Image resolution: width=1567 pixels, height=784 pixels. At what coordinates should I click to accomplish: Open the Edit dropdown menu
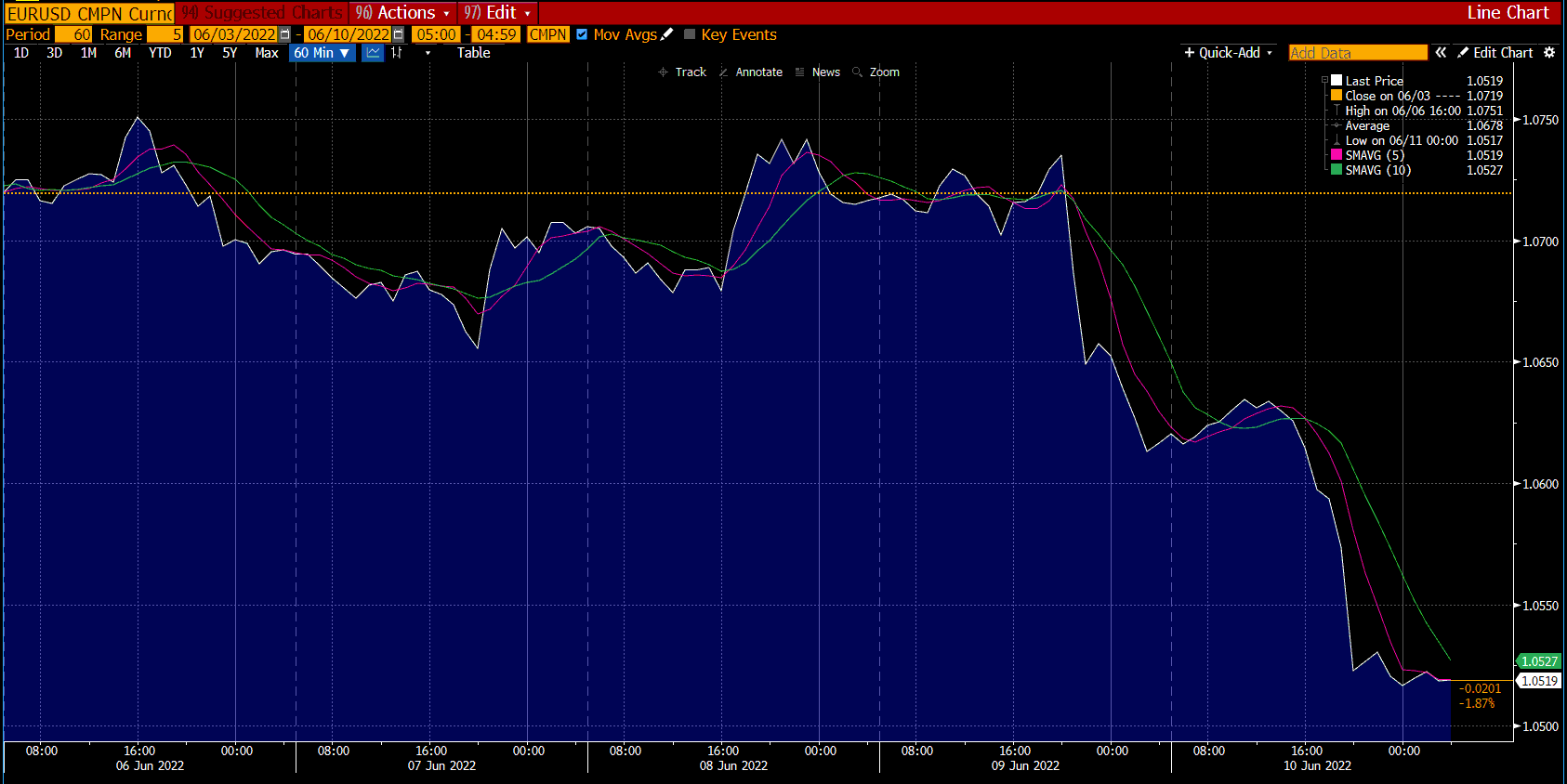tap(497, 13)
